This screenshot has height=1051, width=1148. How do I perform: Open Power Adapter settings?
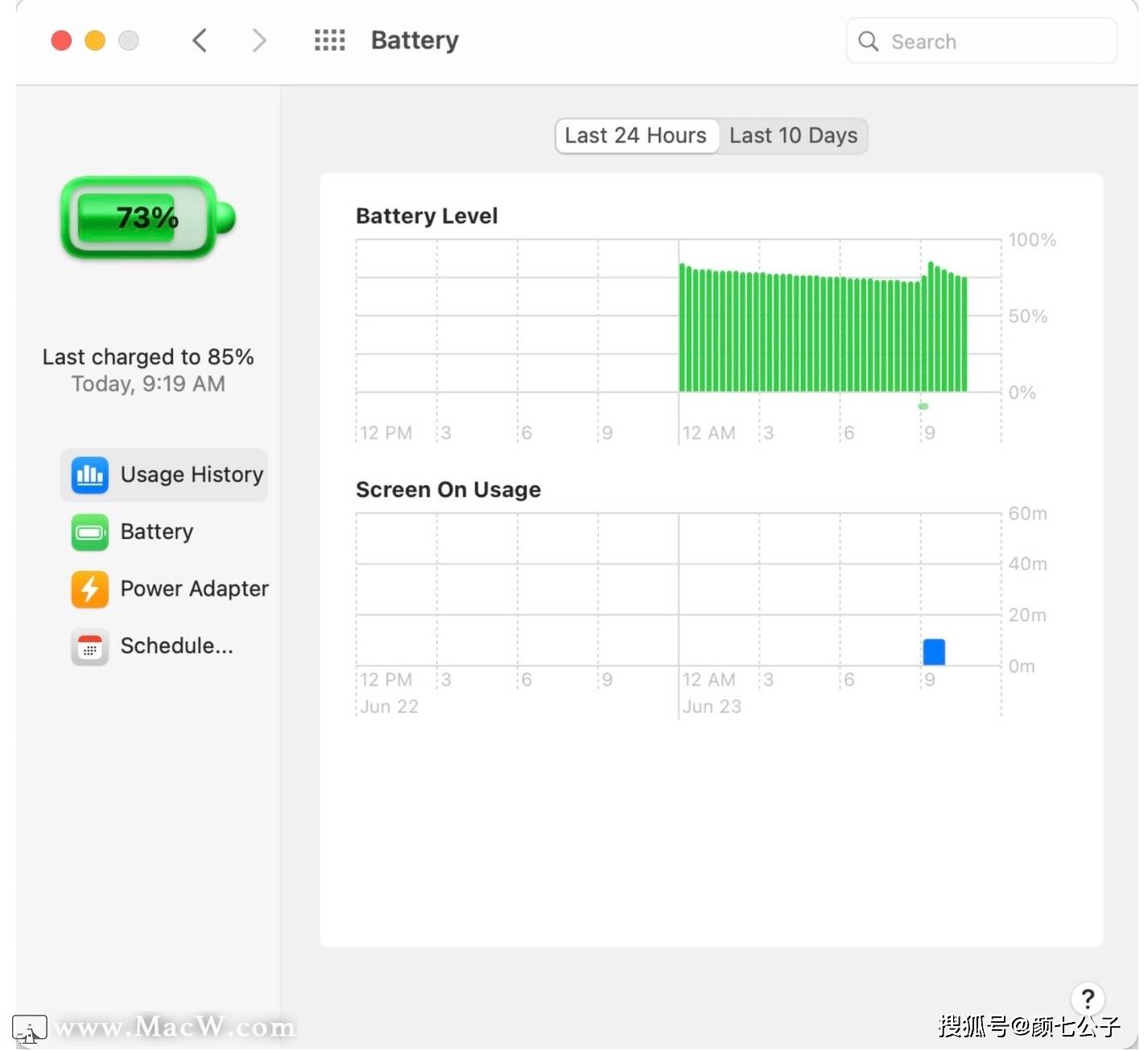pyautogui.click(x=194, y=589)
